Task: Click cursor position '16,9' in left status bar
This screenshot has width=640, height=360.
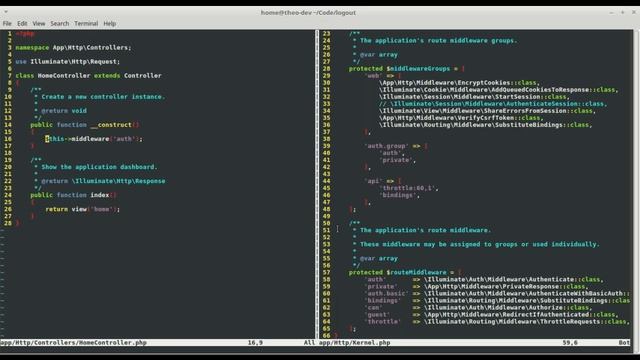Action: [x=255, y=343]
